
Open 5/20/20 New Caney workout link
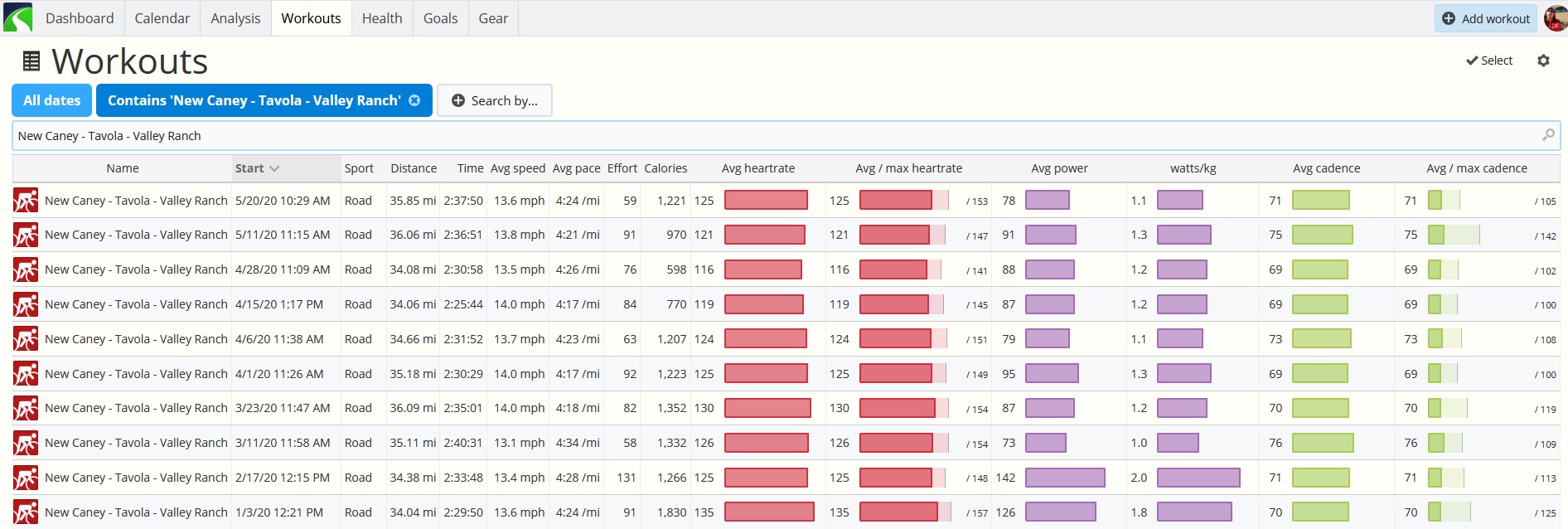[x=136, y=201]
